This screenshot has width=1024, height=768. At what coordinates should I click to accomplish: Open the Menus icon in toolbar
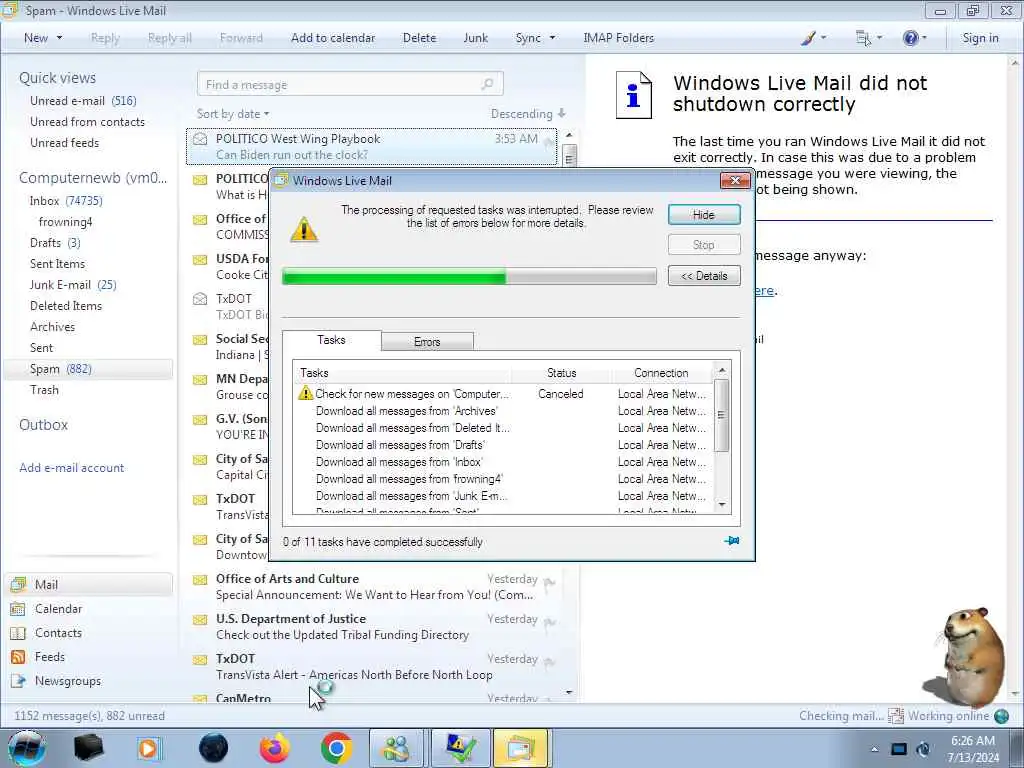(x=863, y=38)
